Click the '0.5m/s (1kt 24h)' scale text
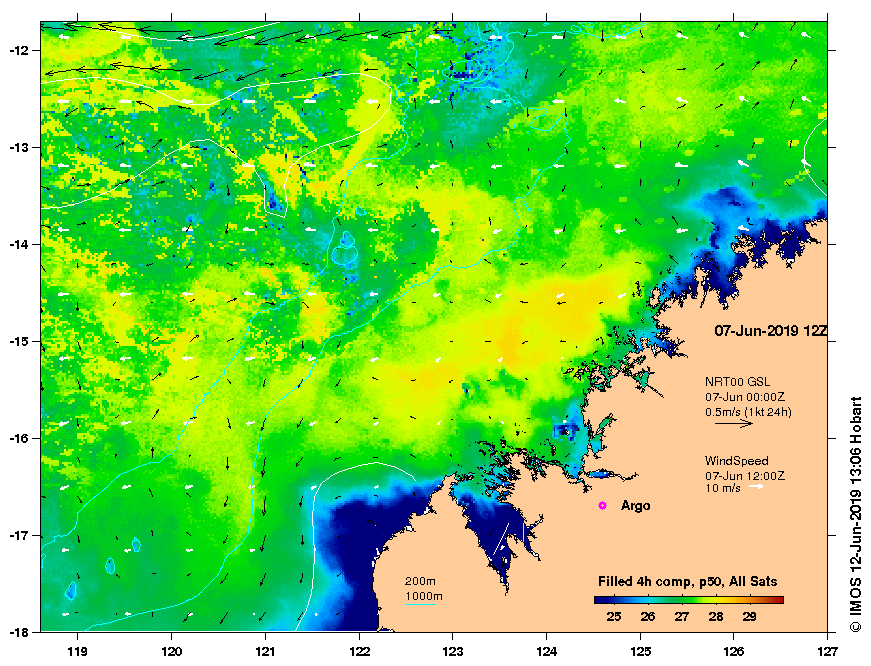Image resolution: width=871 pixels, height=666 pixels. [x=748, y=412]
